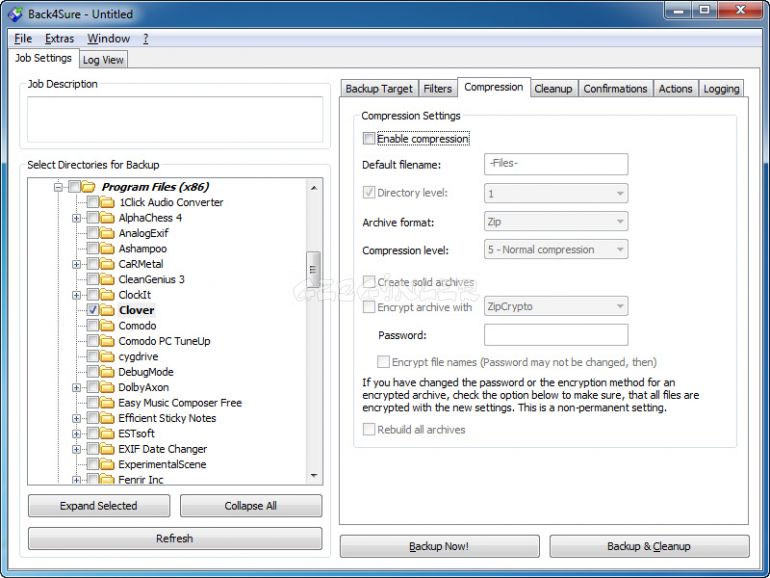Click the Default filename input field
The width and height of the screenshot is (770, 578).
[x=556, y=164]
